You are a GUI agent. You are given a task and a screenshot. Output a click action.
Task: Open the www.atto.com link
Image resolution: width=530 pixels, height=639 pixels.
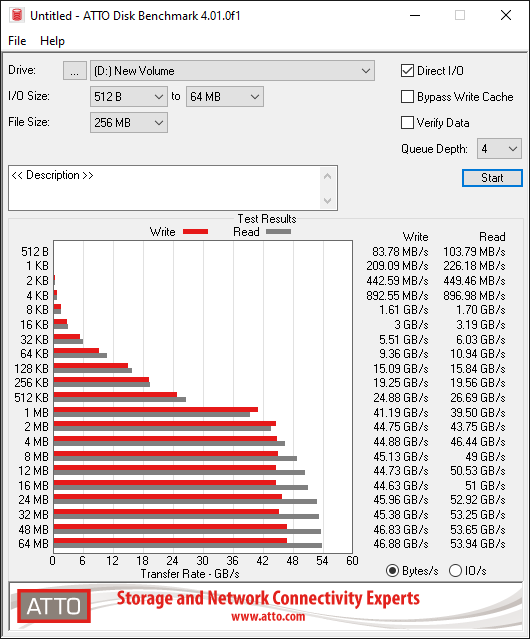pyautogui.click(x=268, y=617)
